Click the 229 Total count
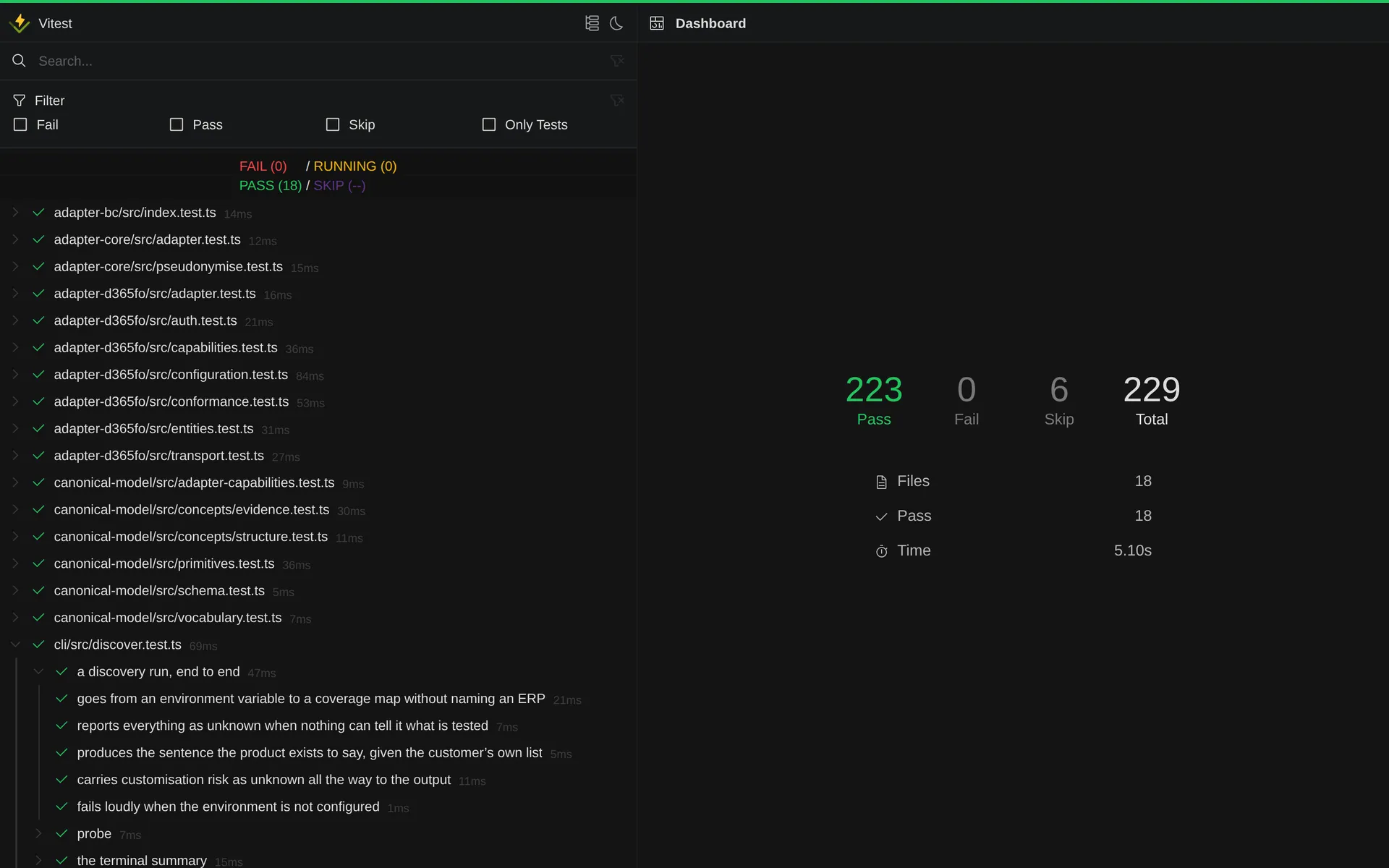Screen dimensions: 1389x868 (1152, 390)
